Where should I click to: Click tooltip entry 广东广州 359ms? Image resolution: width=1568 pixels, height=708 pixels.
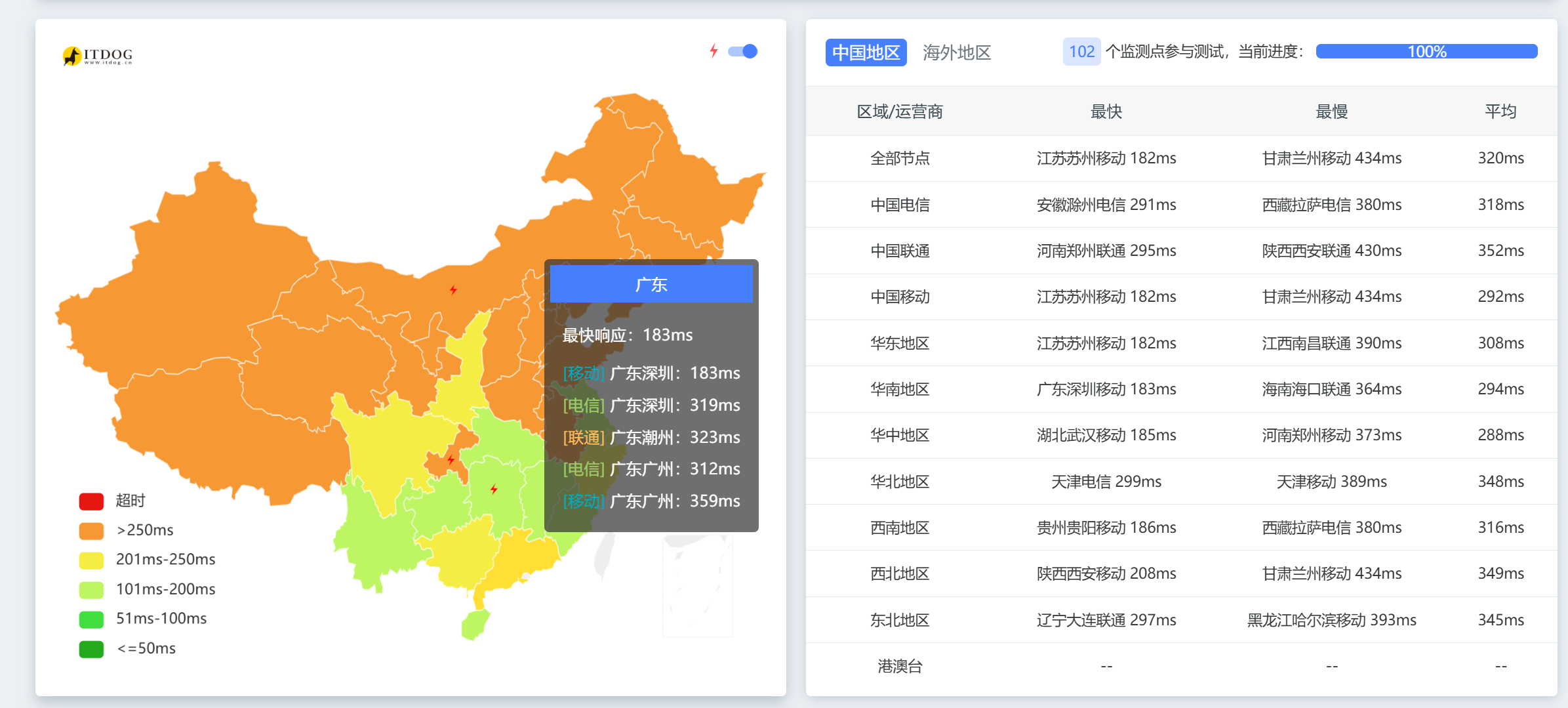point(651,501)
